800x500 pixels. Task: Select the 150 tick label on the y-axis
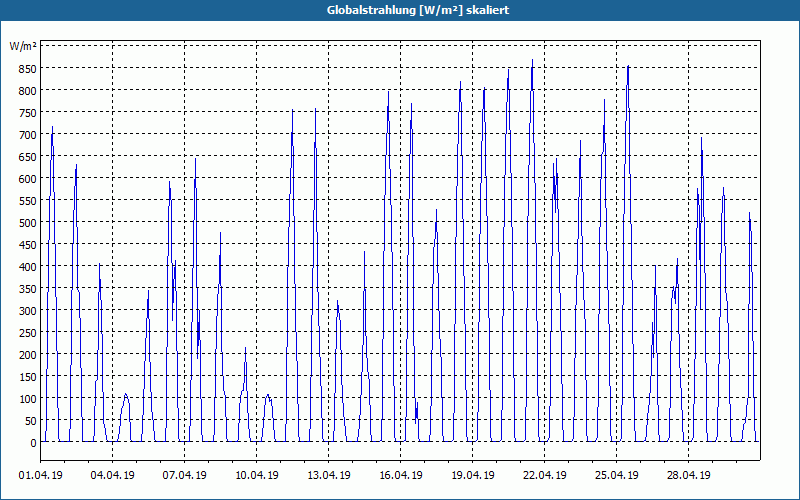28,377
